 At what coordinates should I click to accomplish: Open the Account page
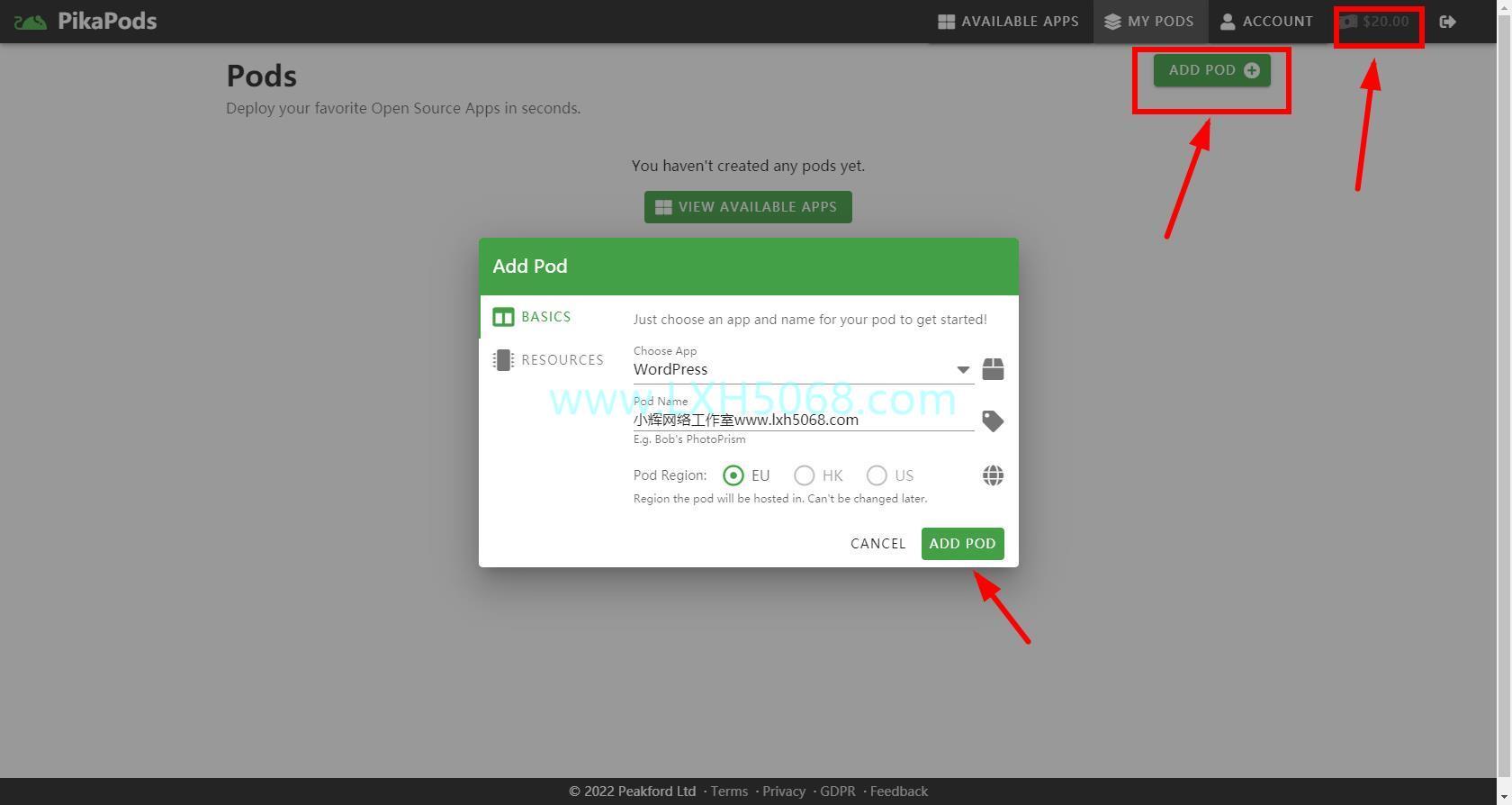point(1266,22)
